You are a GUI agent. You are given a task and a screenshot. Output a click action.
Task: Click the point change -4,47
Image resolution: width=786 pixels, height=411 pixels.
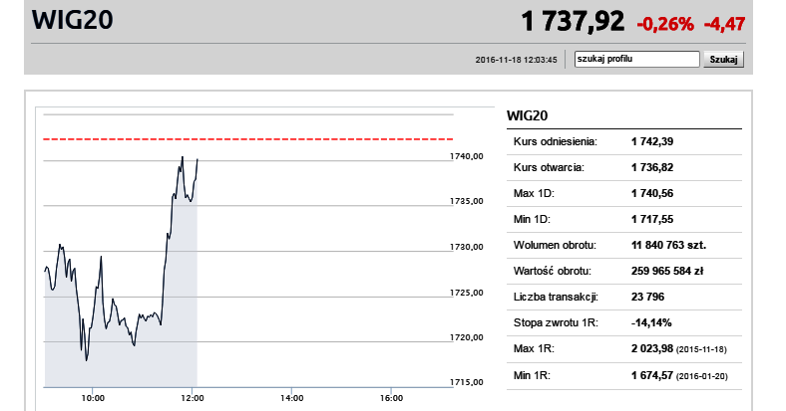tap(724, 24)
